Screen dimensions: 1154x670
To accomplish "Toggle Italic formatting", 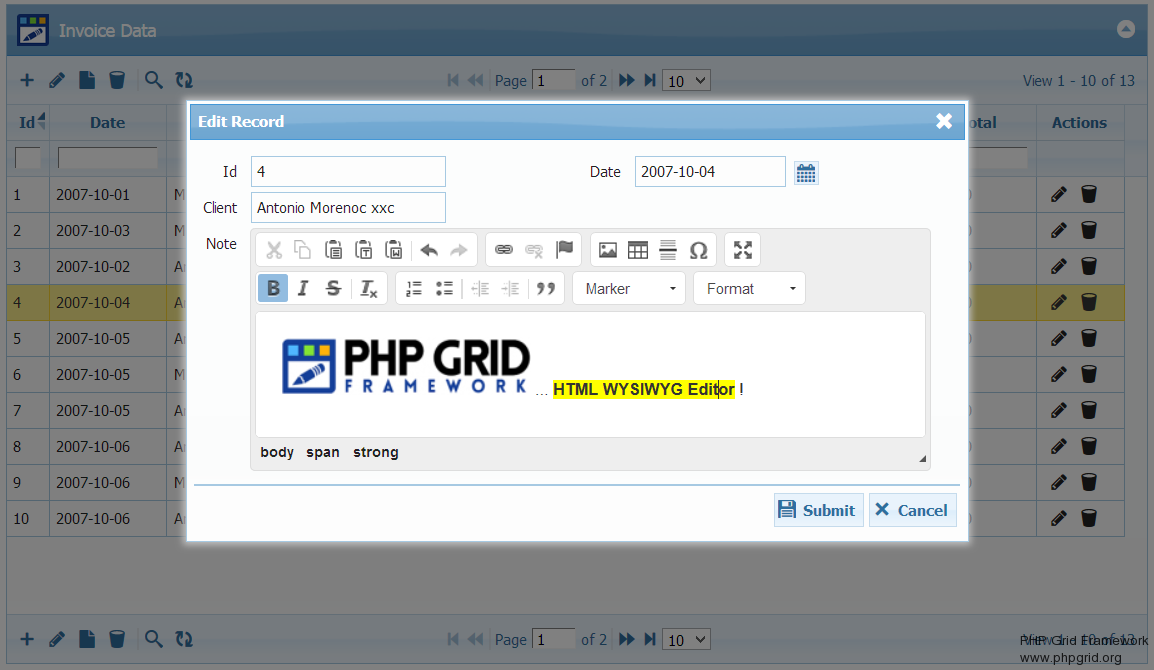I will (303, 289).
